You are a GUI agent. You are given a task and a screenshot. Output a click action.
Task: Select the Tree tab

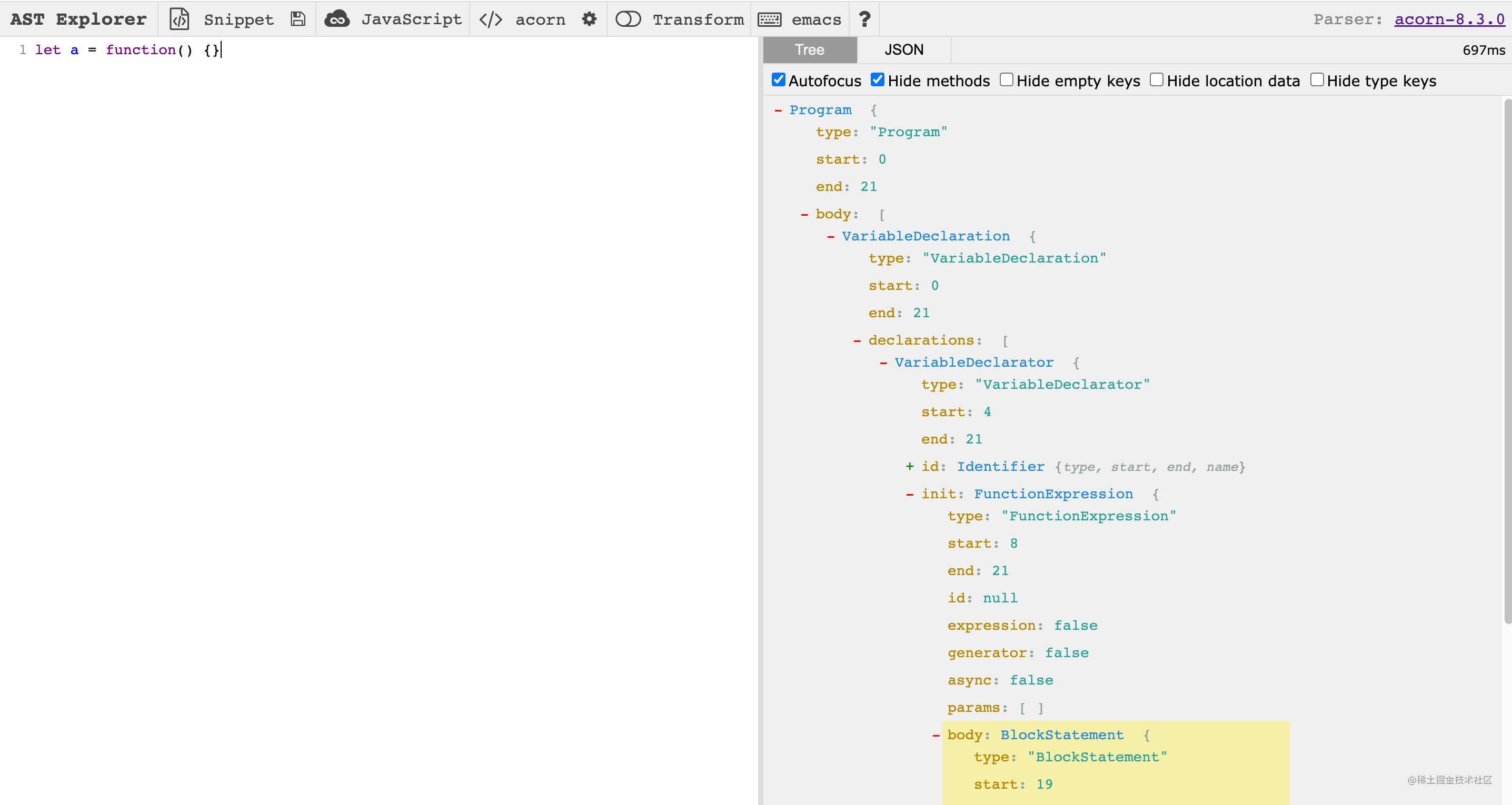809,50
